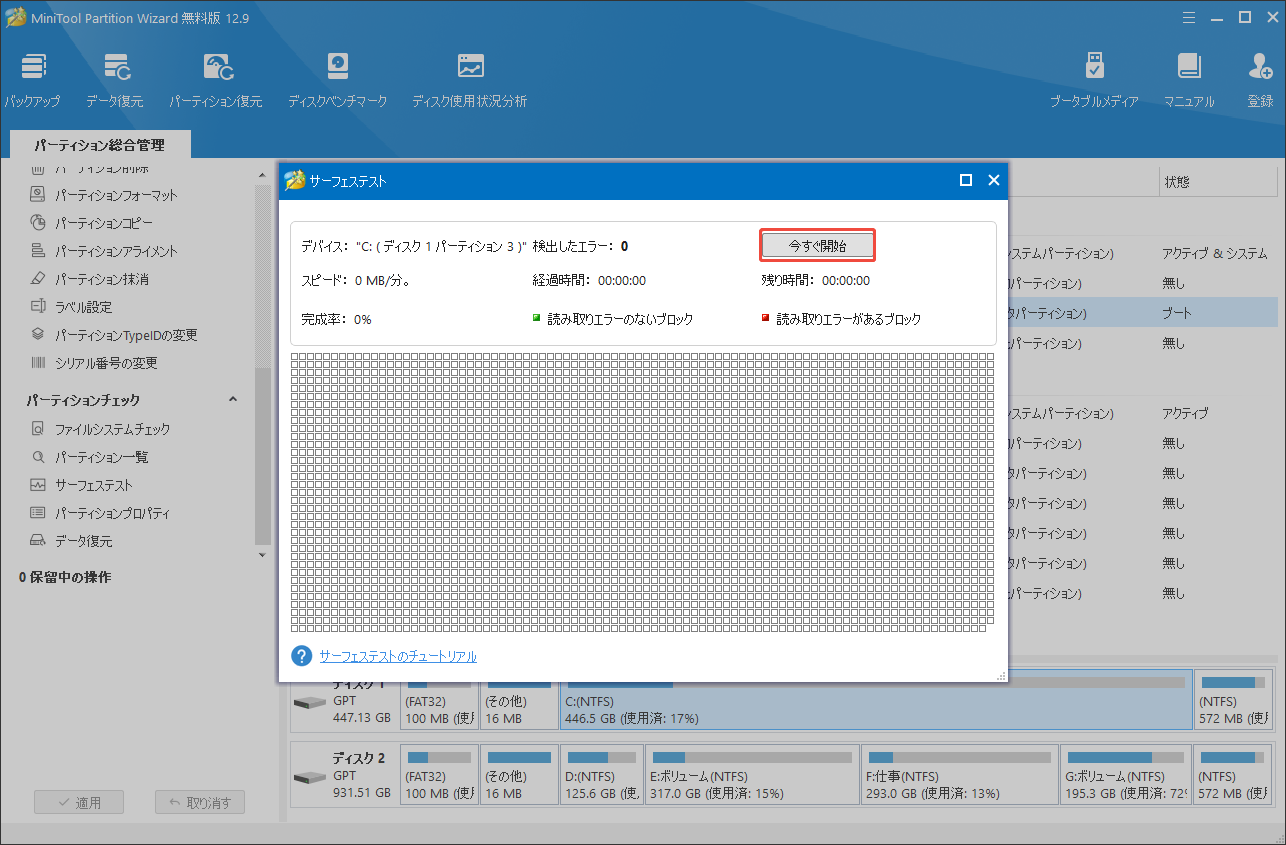Click the 0 保留中の操作 label

coord(65,578)
